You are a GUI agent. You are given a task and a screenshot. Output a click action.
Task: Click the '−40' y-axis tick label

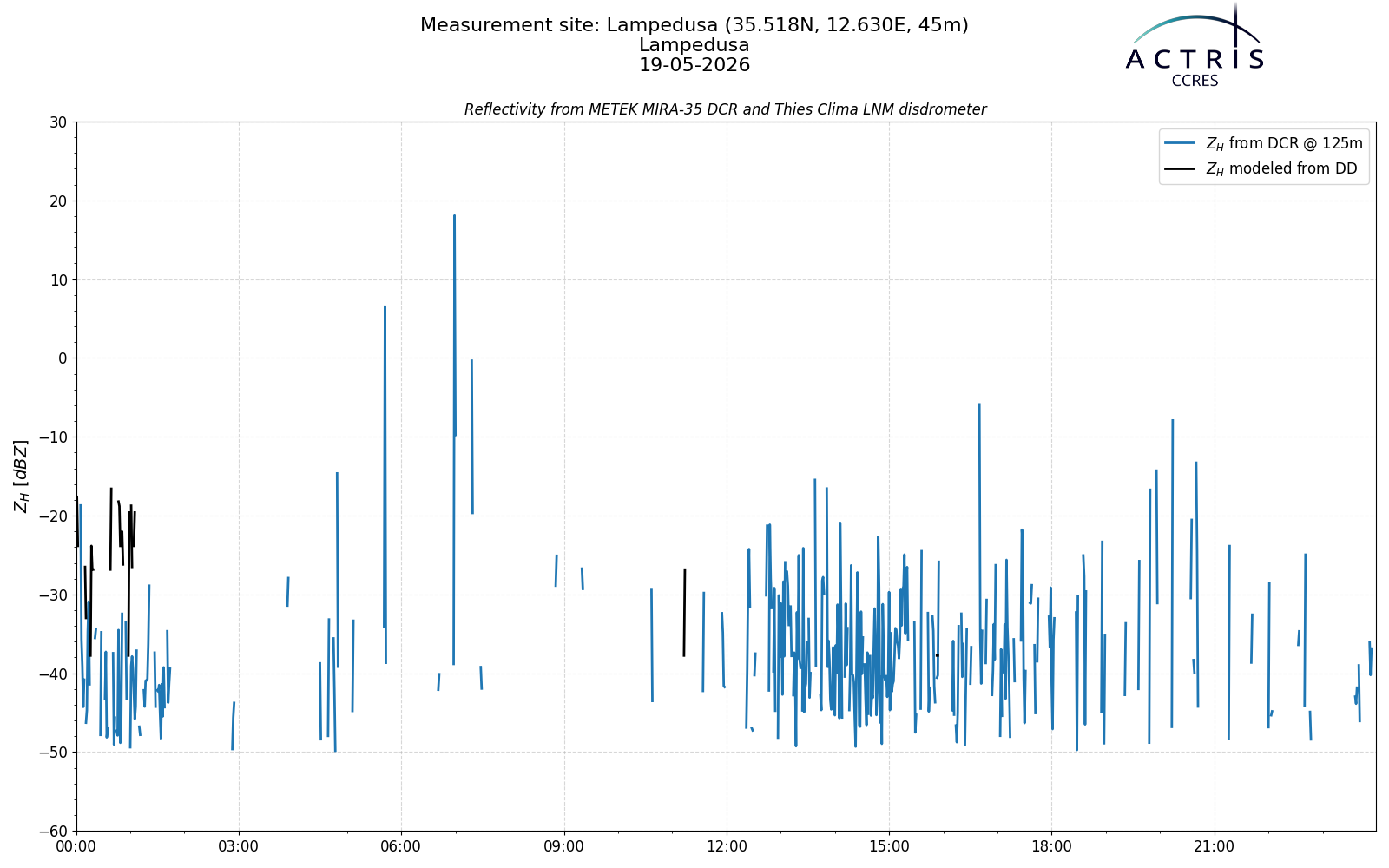pos(52,674)
